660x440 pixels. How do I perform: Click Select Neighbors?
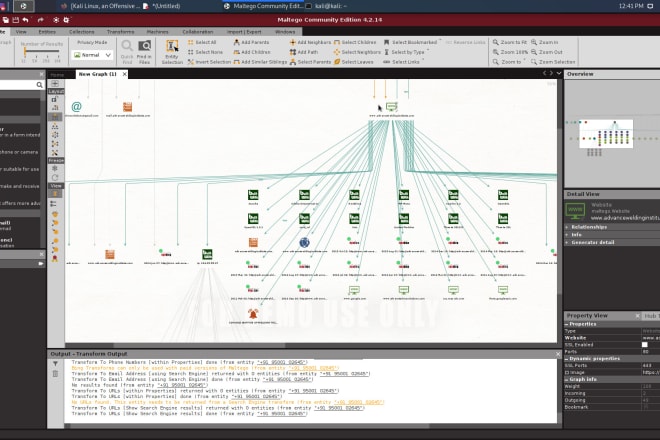click(x=357, y=52)
